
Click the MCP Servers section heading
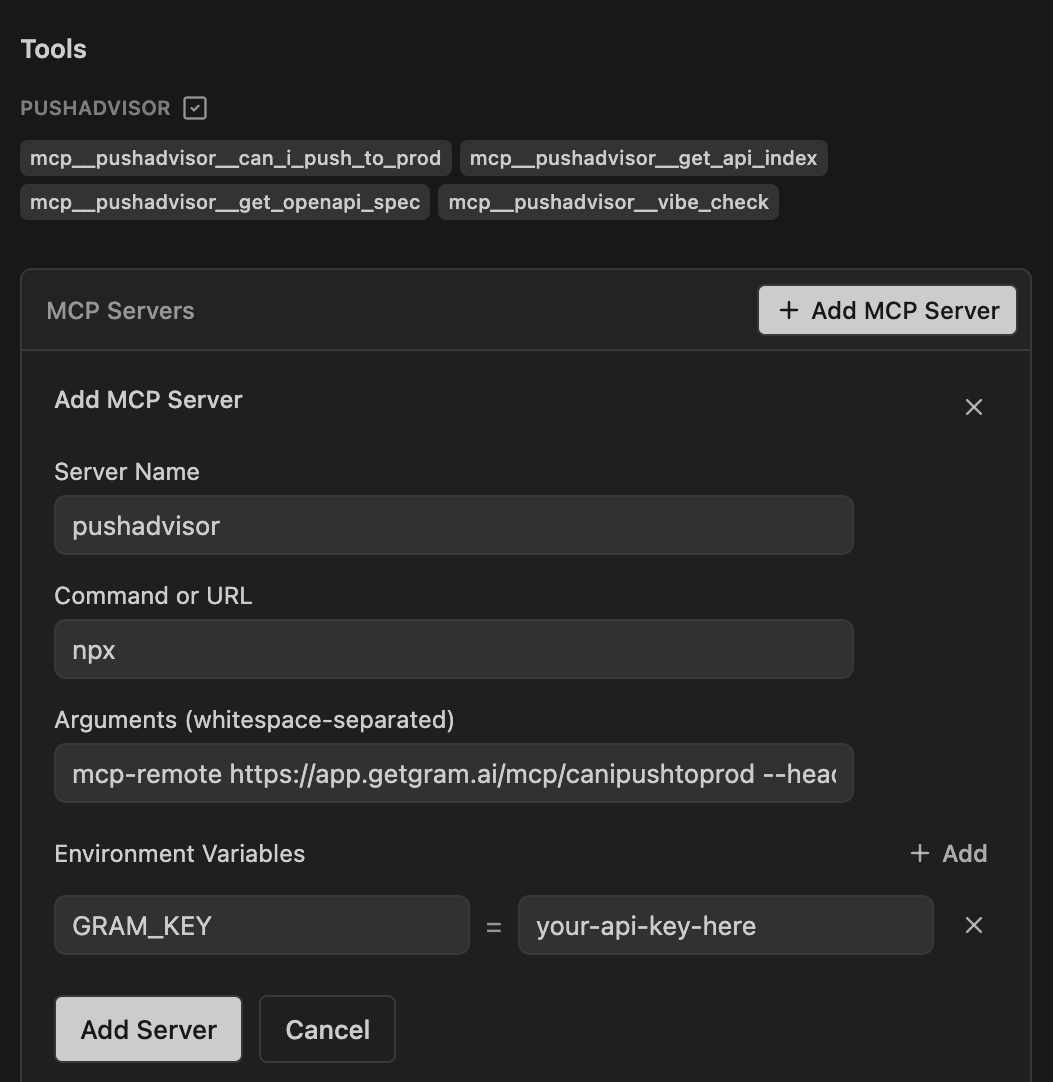point(120,311)
